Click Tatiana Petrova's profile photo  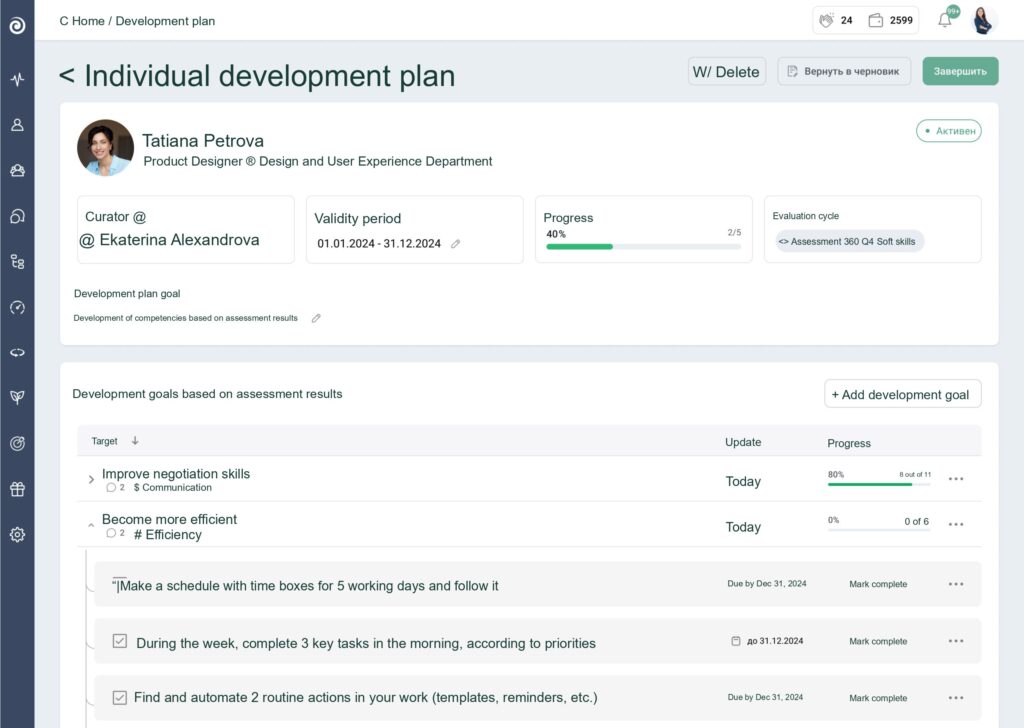105,148
